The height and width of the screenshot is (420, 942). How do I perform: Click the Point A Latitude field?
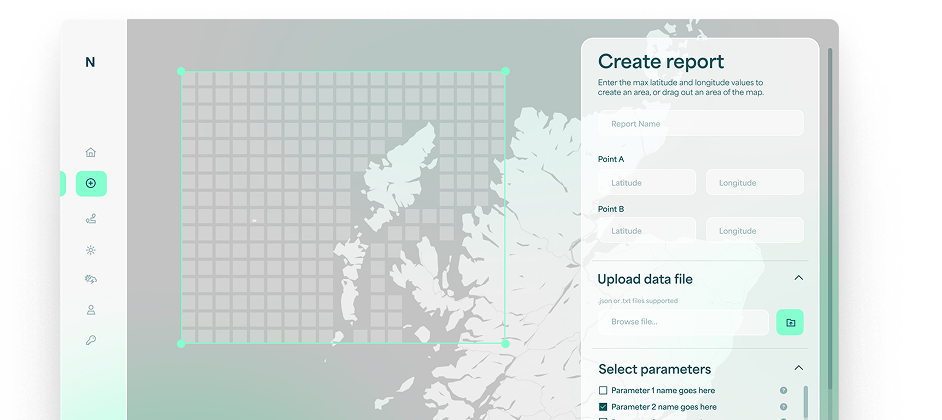(647, 182)
